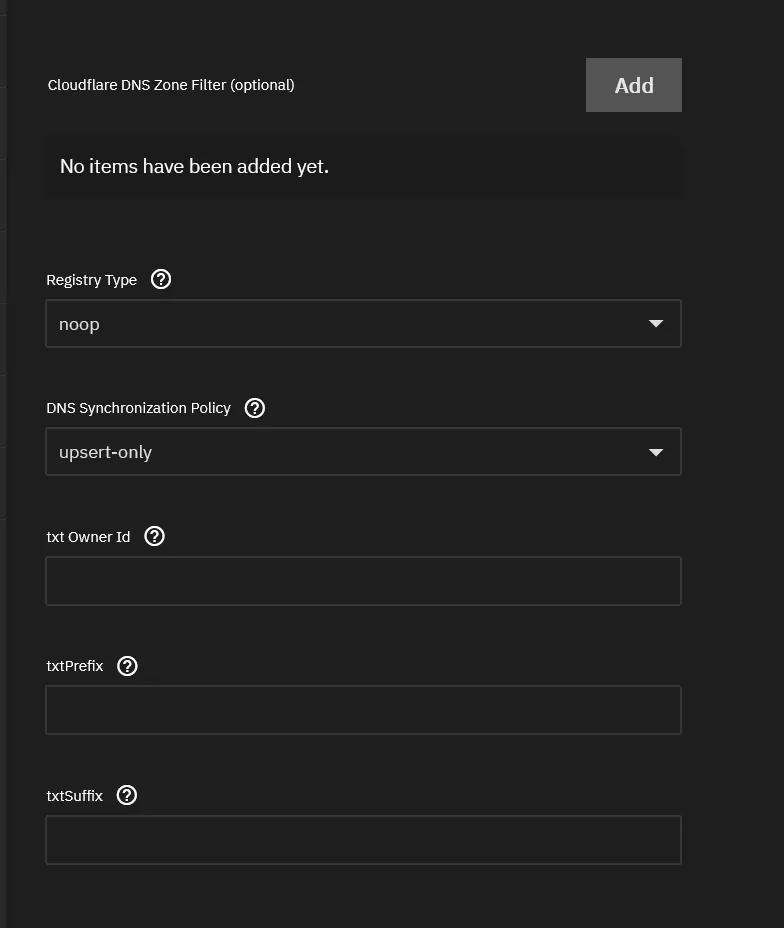Click the Add button for DNS Zone Filter
The image size is (784, 928).
point(633,85)
